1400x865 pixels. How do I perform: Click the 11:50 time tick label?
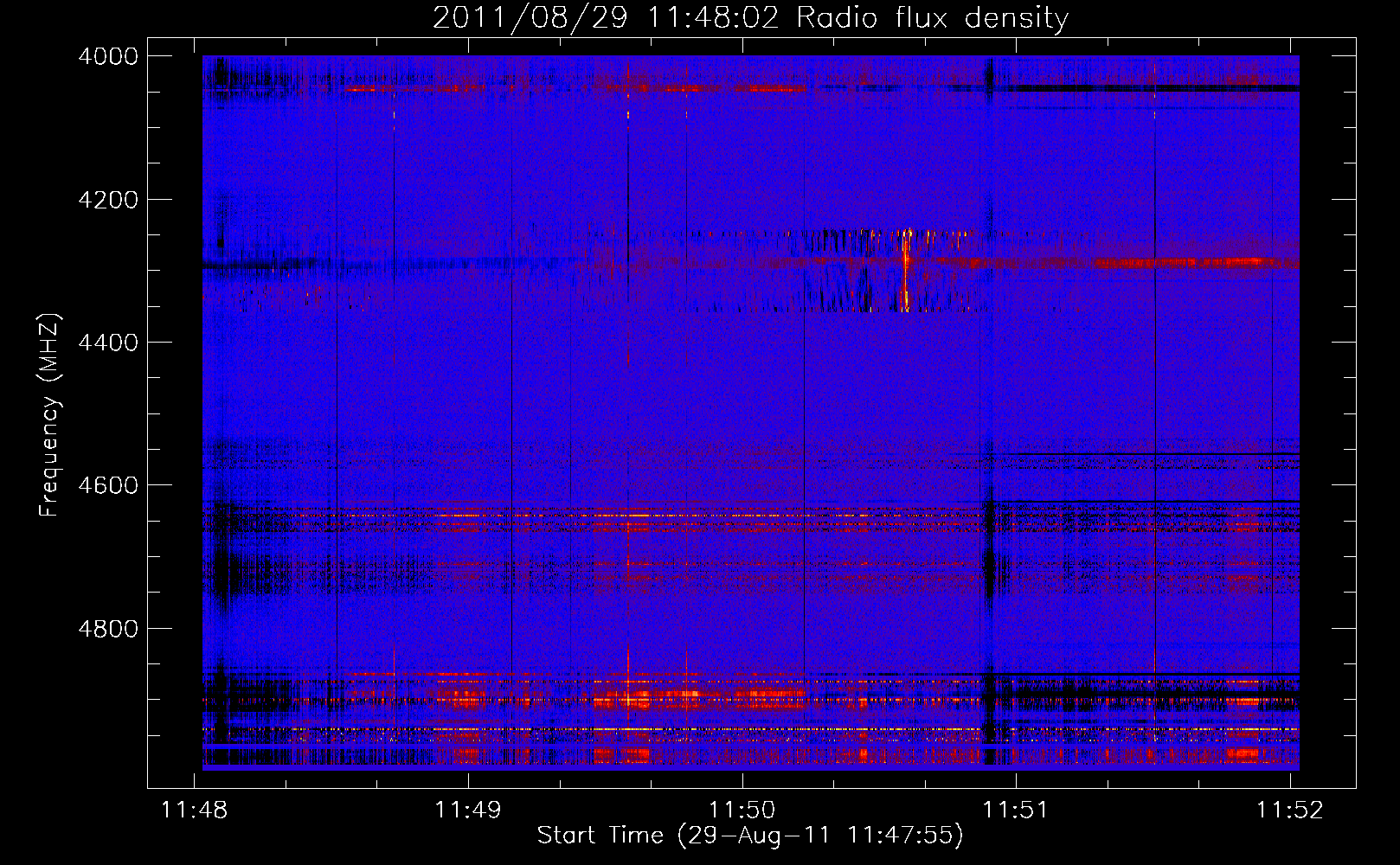pos(742,811)
